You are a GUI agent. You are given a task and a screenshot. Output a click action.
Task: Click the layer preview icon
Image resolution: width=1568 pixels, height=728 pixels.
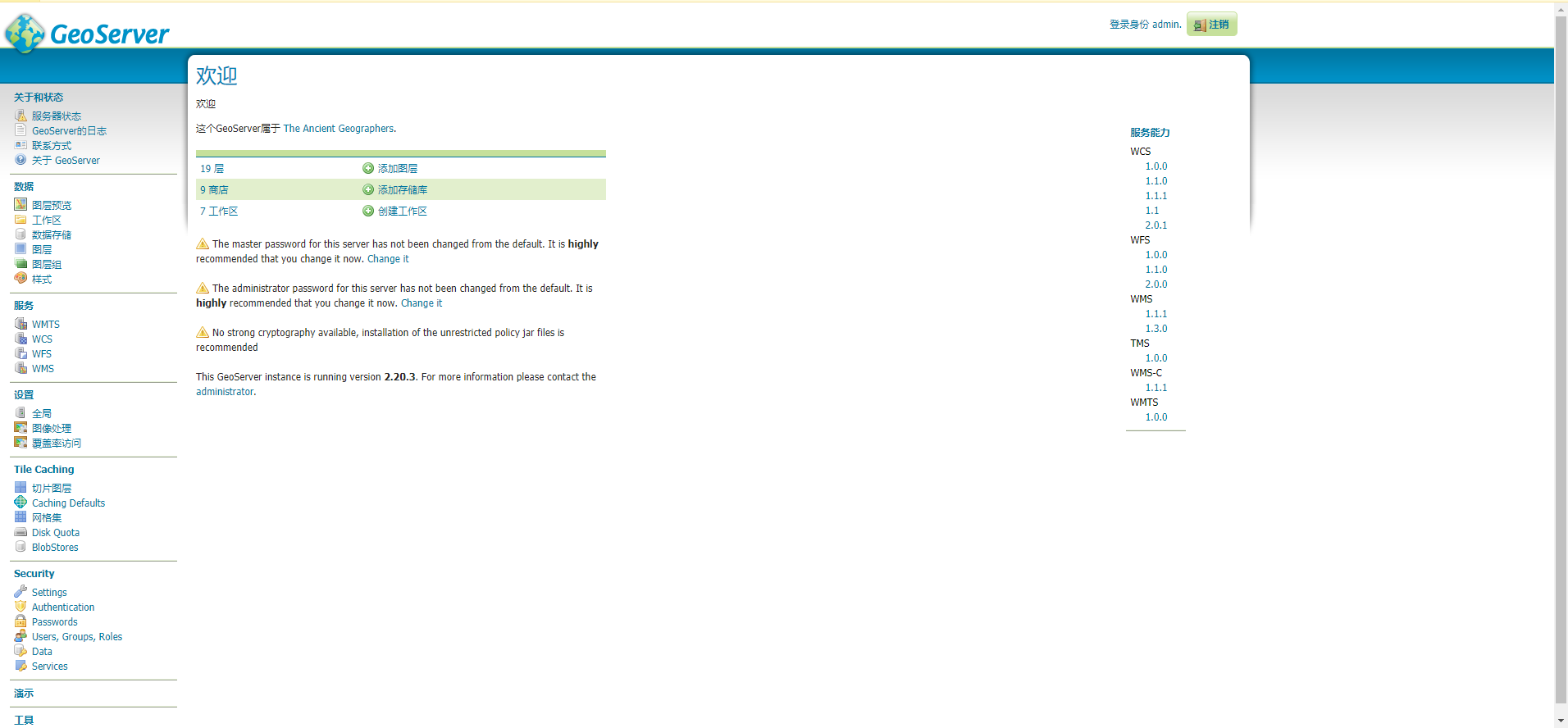[21, 205]
